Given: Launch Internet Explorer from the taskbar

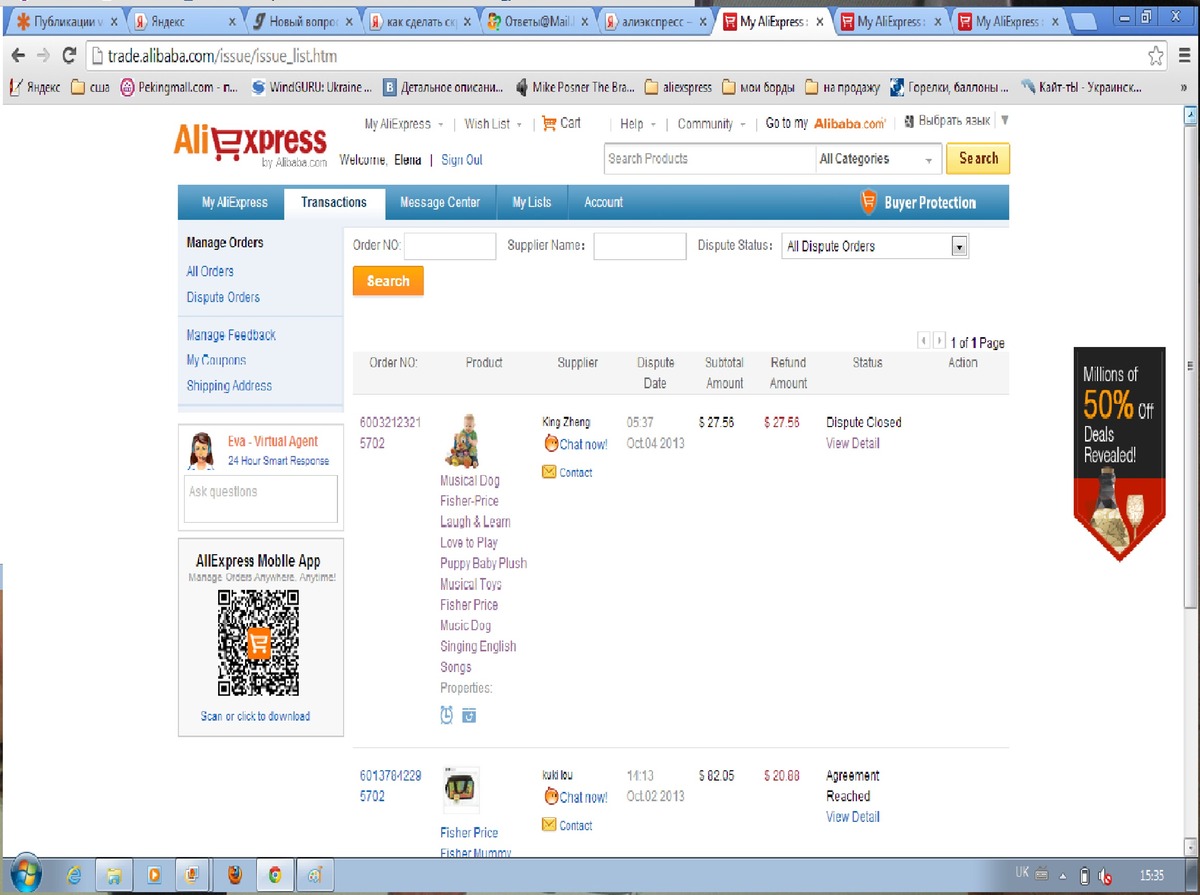Looking at the screenshot, I should pos(74,875).
